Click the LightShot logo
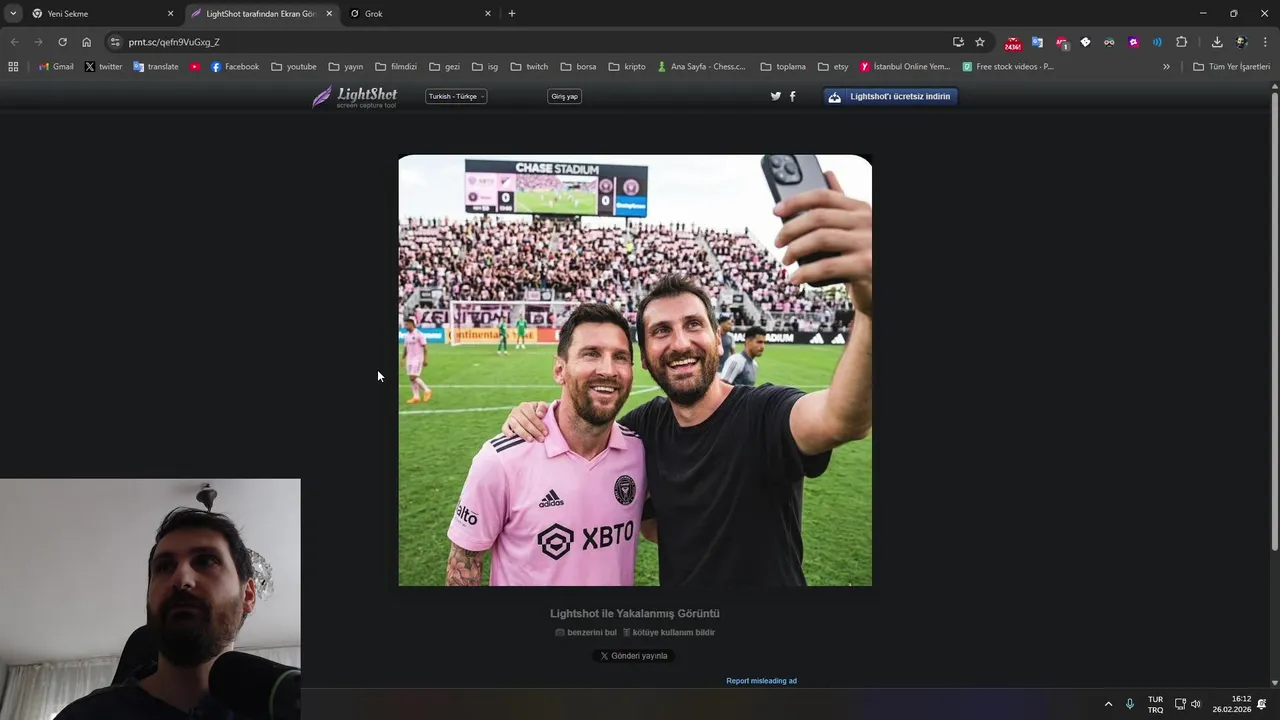 pyautogui.click(x=355, y=96)
